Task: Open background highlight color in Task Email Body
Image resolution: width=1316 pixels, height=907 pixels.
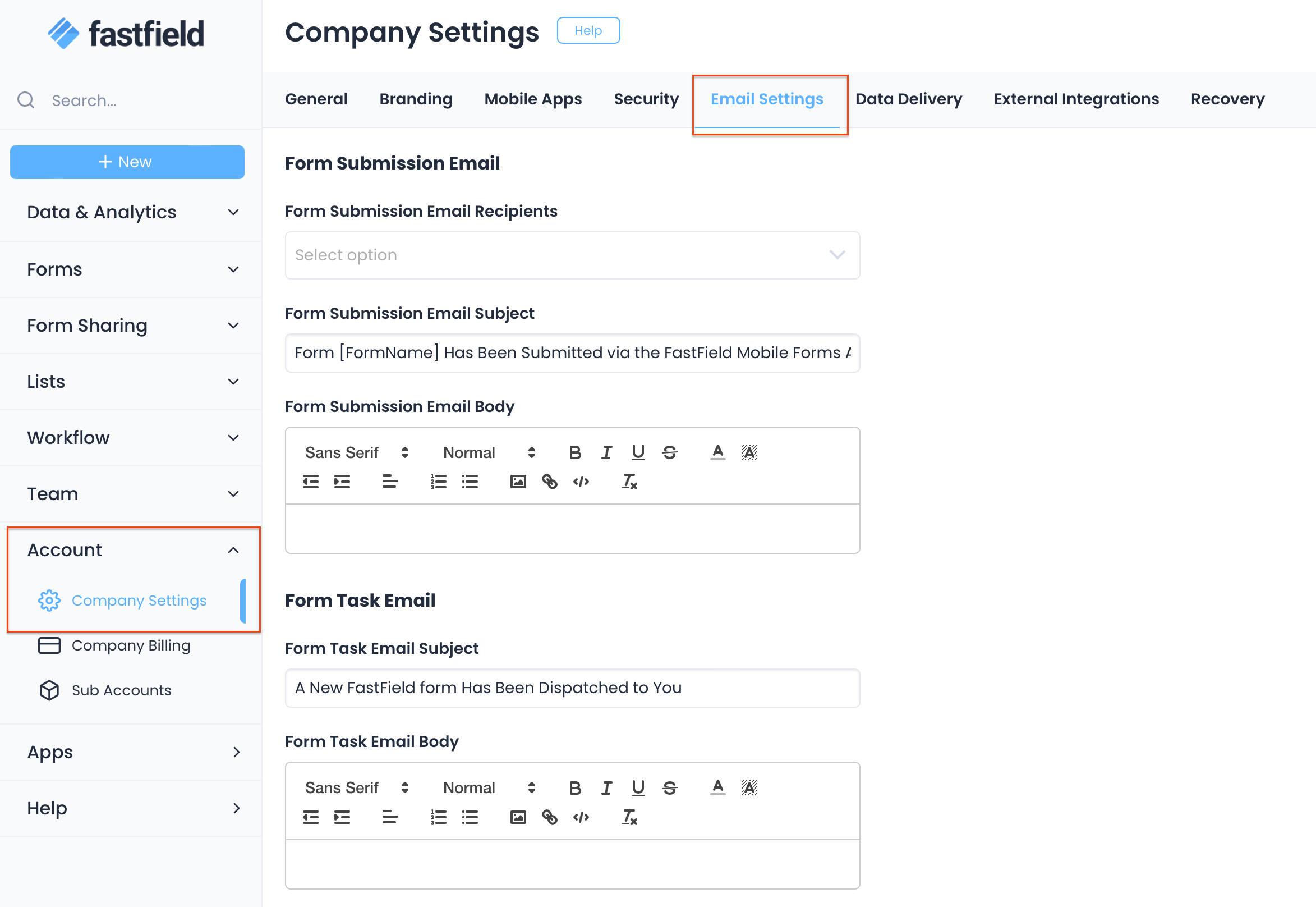Action: 749,787
